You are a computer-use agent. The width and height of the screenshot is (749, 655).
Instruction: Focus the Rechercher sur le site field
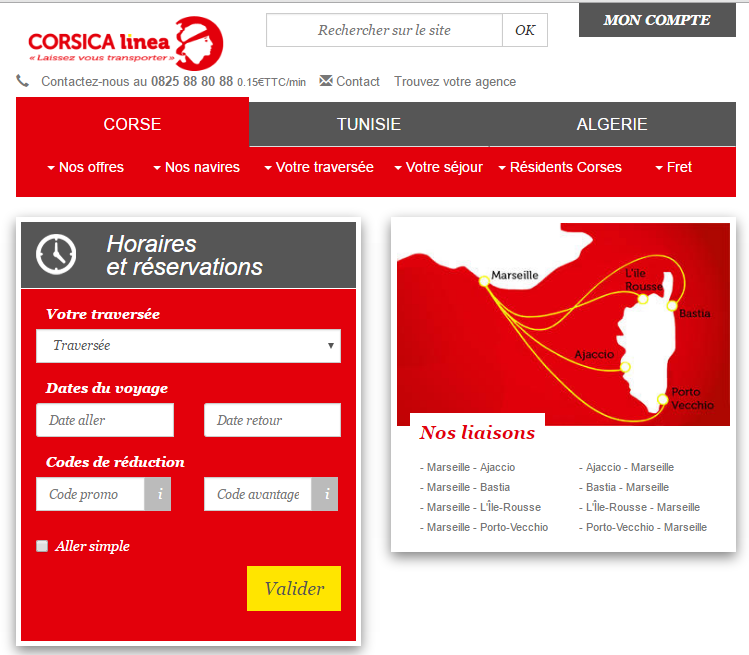pos(384,30)
